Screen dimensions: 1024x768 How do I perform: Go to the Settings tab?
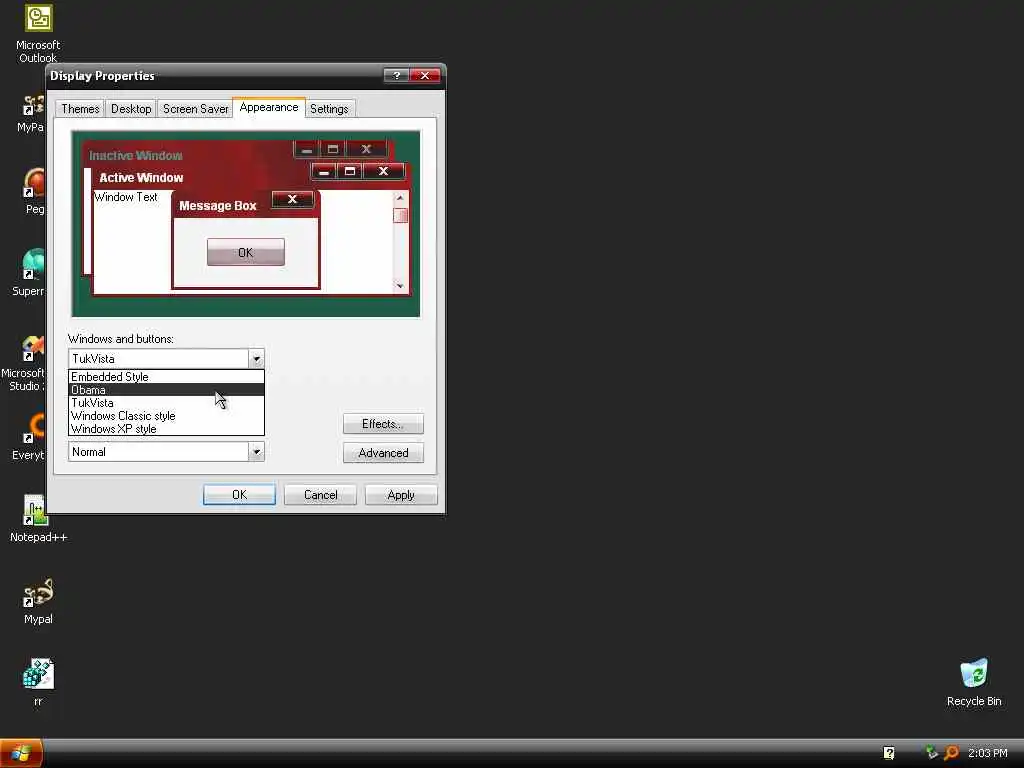point(329,109)
